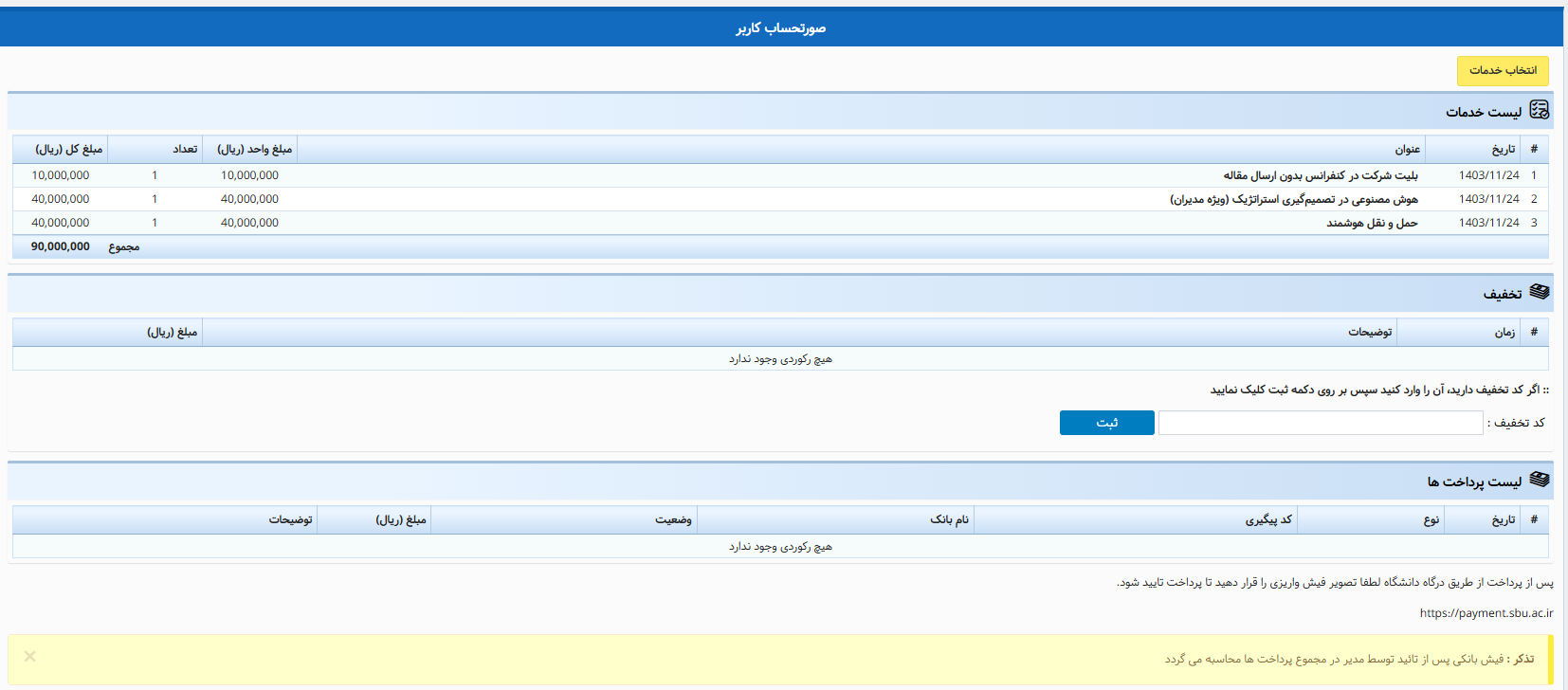Click the payments list money icon
Image resolution: width=1568 pixels, height=690 pixels.
[1540, 481]
